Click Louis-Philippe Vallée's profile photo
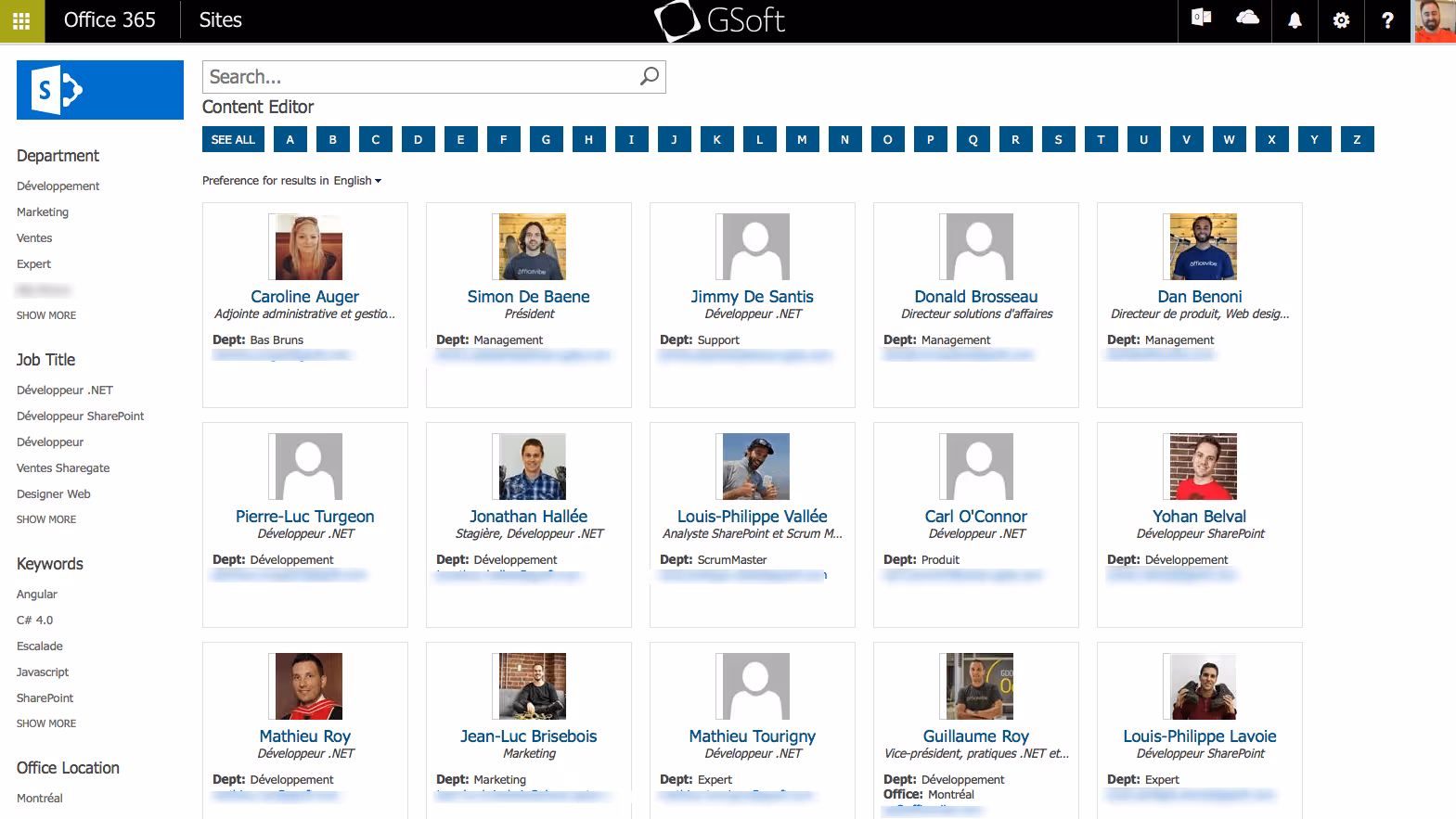Viewport: 1456px width, 819px height. coord(756,467)
